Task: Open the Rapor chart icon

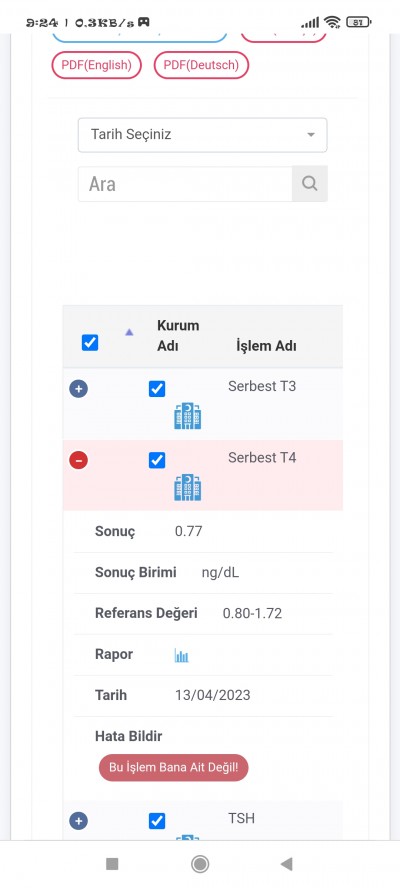Action: (x=181, y=656)
